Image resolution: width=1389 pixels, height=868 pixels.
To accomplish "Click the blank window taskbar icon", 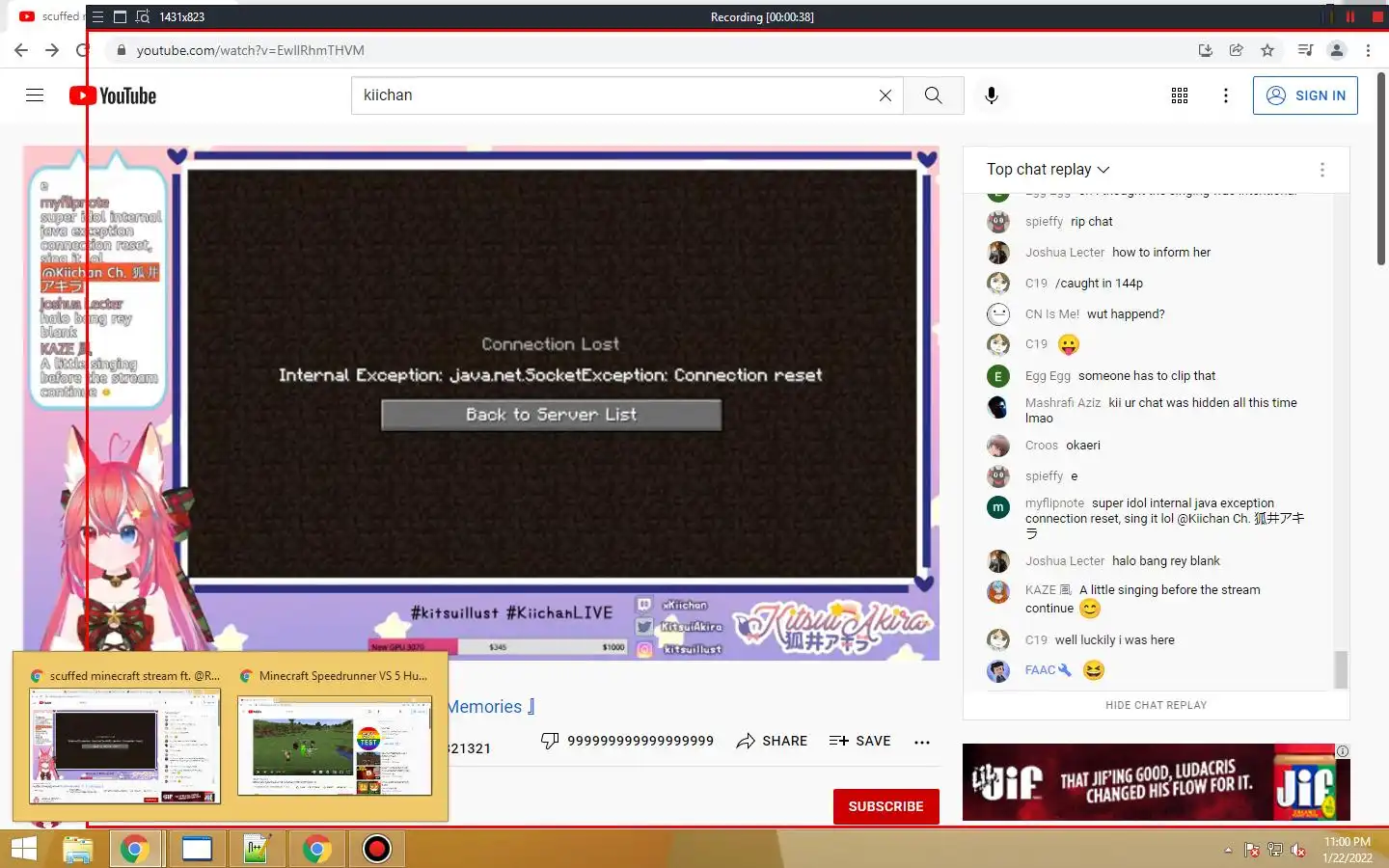I will pyautogui.click(x=197, y=849).
